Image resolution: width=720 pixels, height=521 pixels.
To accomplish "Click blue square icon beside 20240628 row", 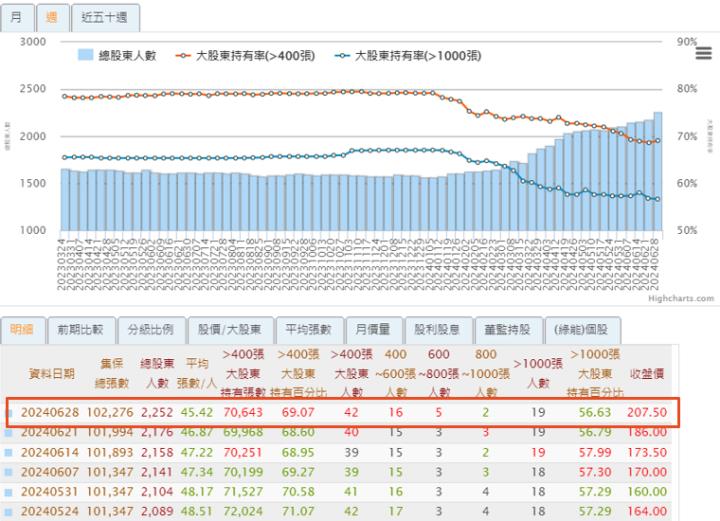I will (x=10, y=412).
